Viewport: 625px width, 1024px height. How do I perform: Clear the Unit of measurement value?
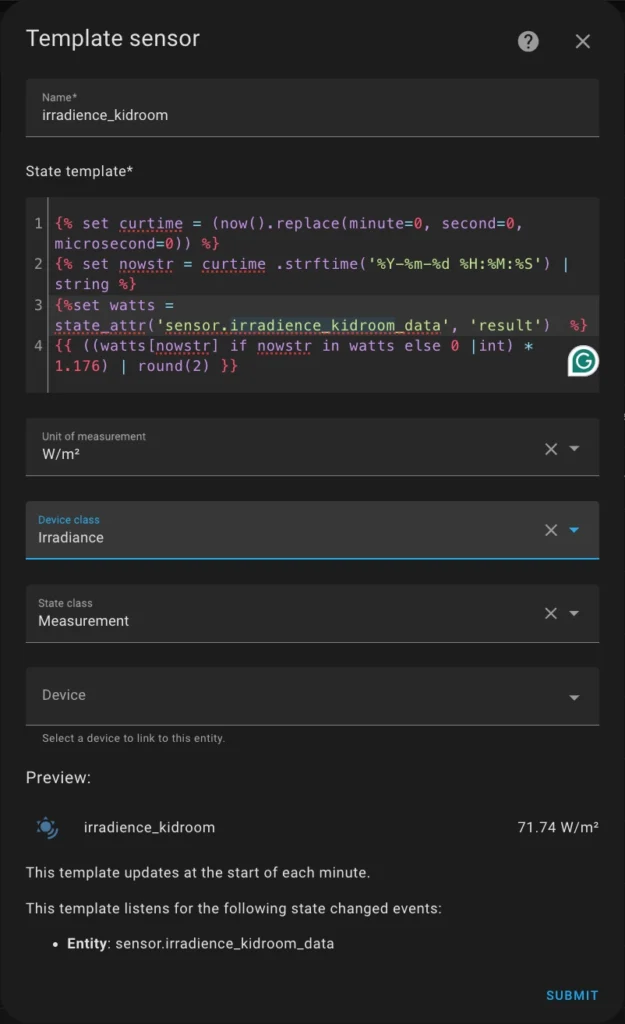click(551, 449)
